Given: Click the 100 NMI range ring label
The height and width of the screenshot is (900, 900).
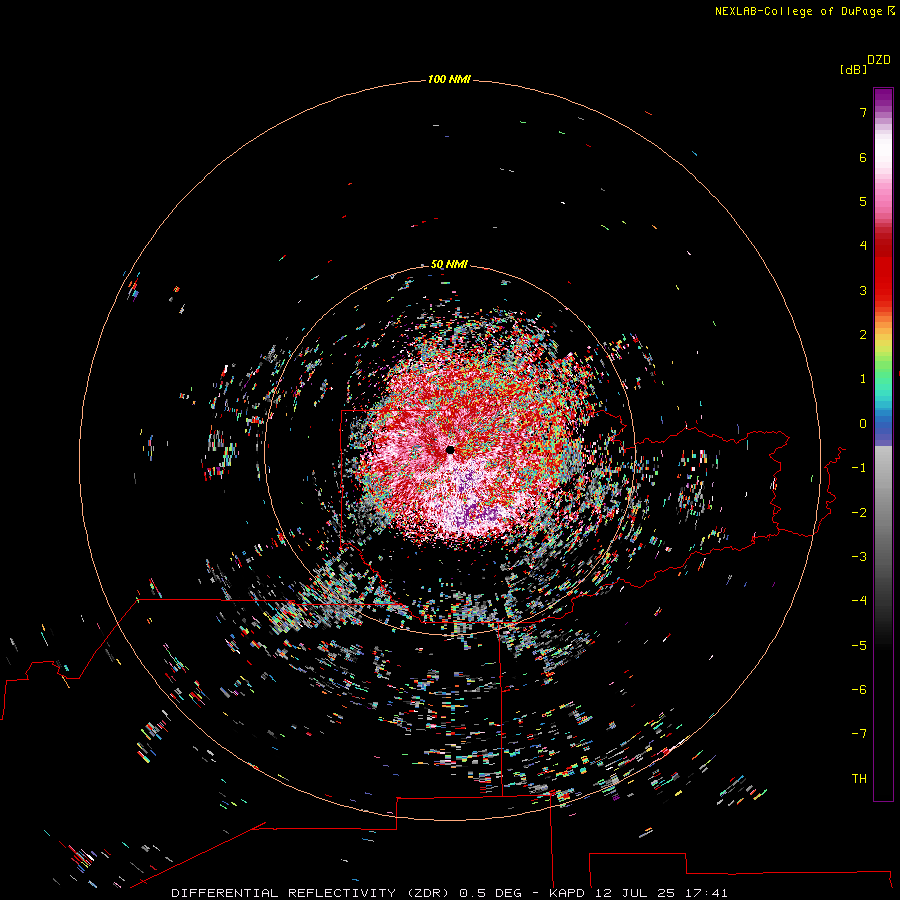Looking at the screenshot, I should 449,79.
